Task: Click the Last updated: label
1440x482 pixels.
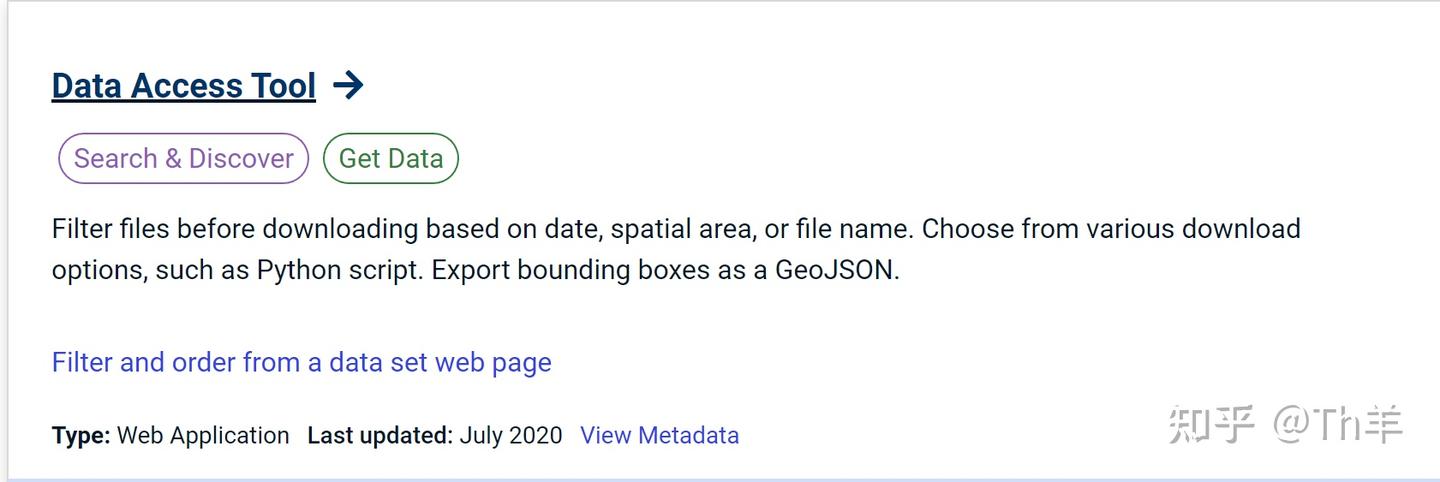Action: [380, 436]
